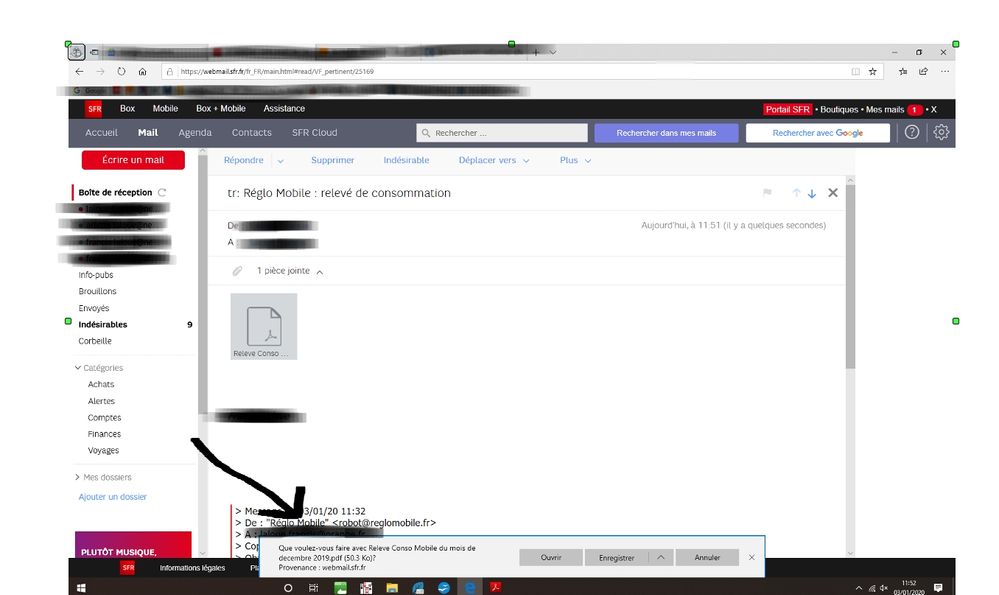Click Supprimer to delete the email
Viewport: 999px width, 595px height.
333,161
